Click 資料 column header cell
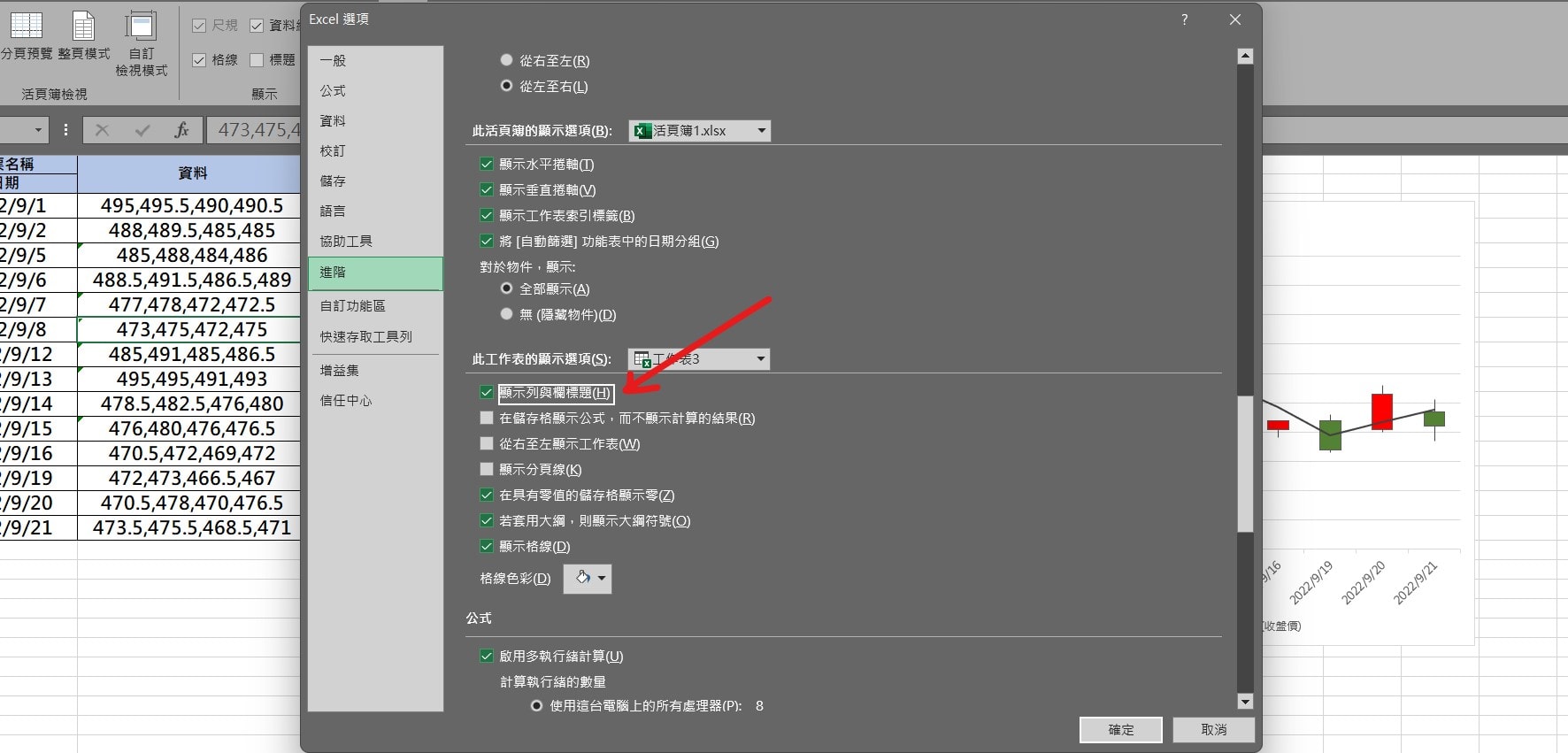This screenshot has width=1568, height=753. click(x=191, y=173)
